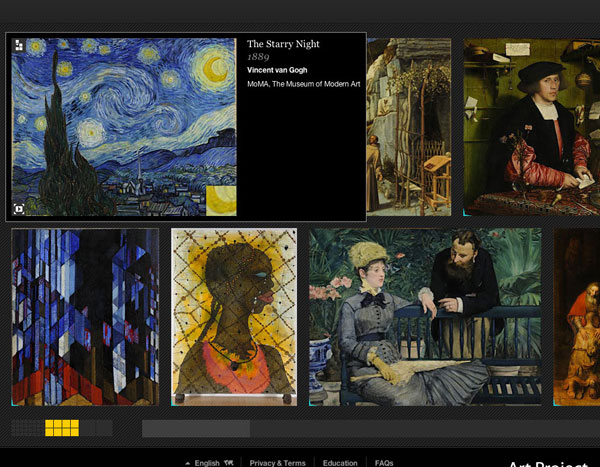Click the artist name 'Vincent van Gogh'
Image resolution: width=600 pixels, height=467 pixels.
[277, 70]
